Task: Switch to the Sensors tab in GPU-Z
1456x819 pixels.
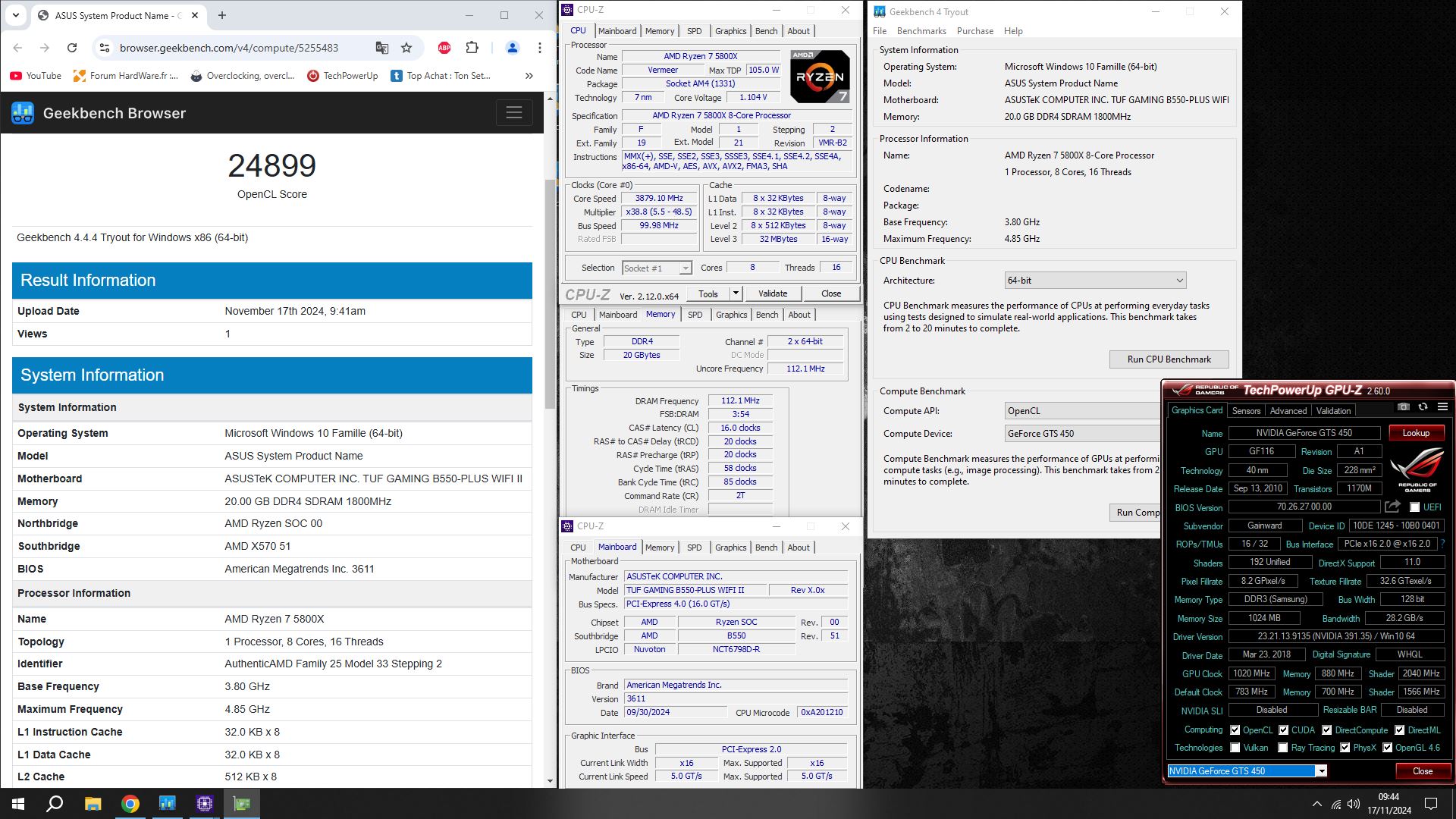Action: [x=1246, y=411]
